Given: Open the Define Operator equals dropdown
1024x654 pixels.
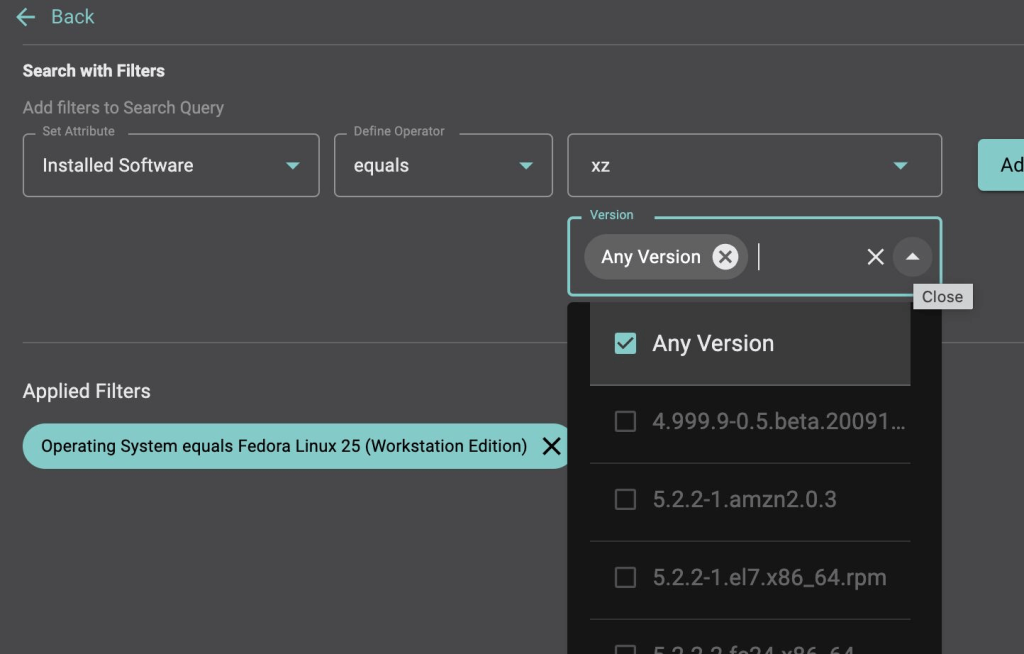Looking at the screenshot, I should (443, 165).
